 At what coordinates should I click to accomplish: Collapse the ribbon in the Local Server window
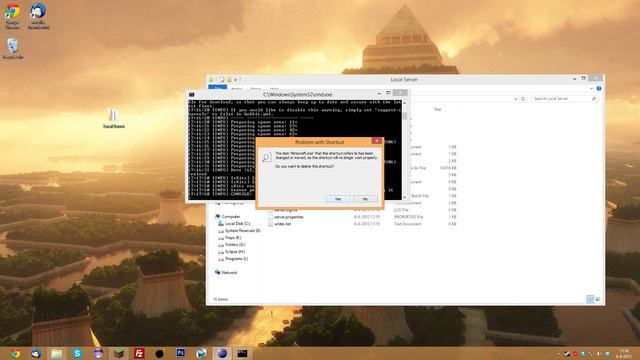[591, 88]
